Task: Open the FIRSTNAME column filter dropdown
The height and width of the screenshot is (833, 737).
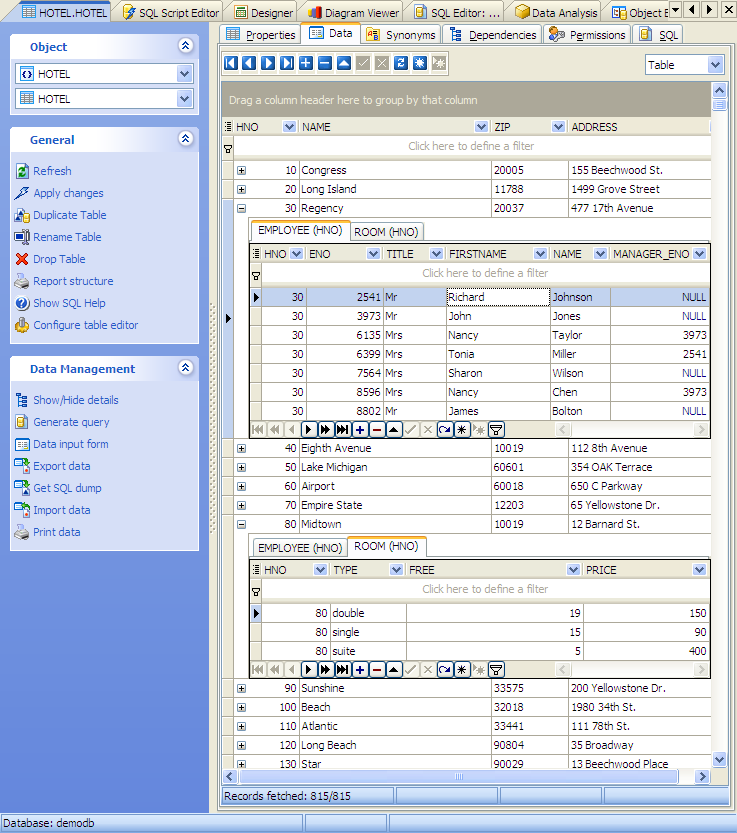Action: 540,254
